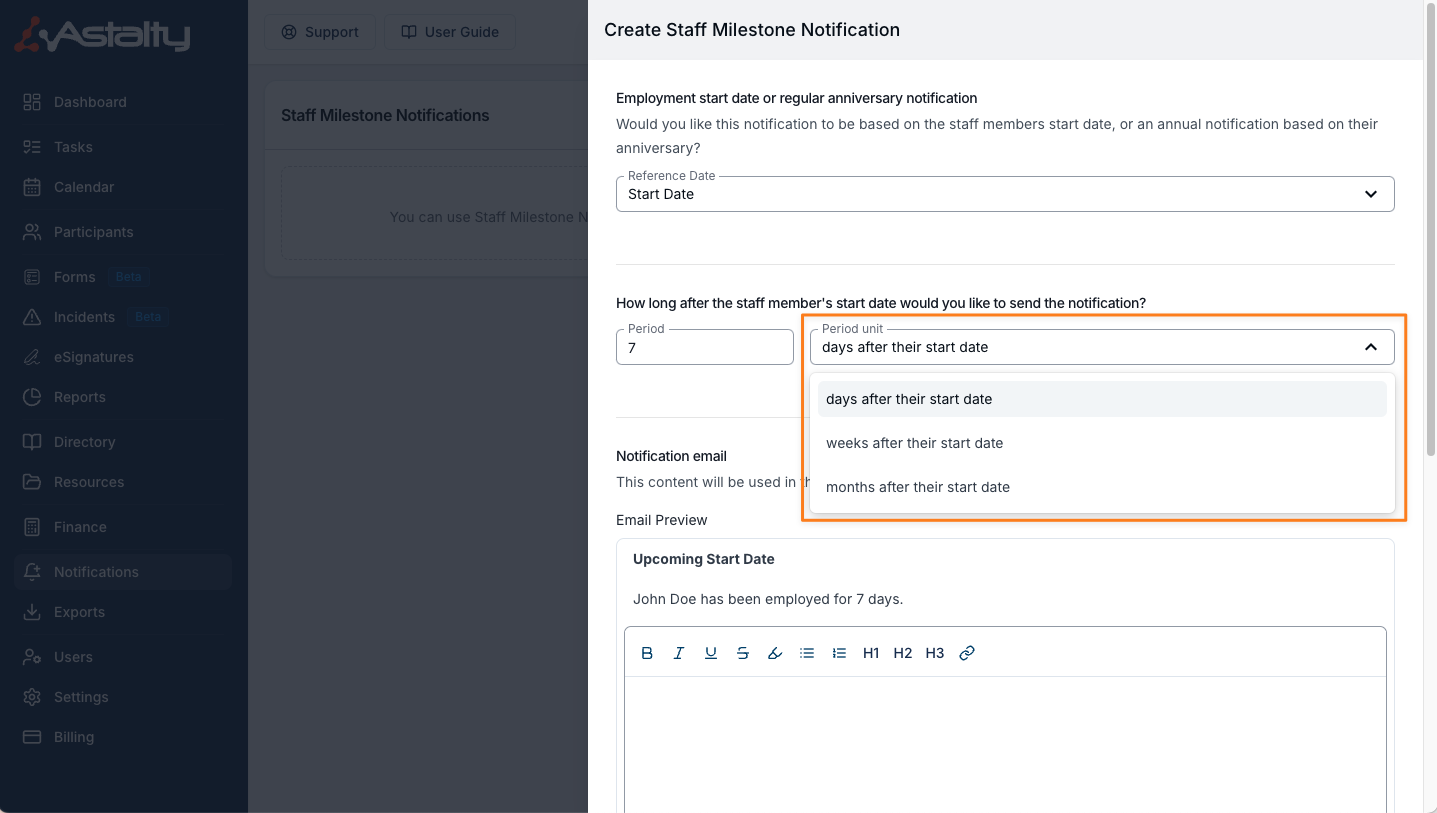Choose 'months after their start date' option
The width and height of the screenshot is (1437, 813).
(x=917, y=487)
